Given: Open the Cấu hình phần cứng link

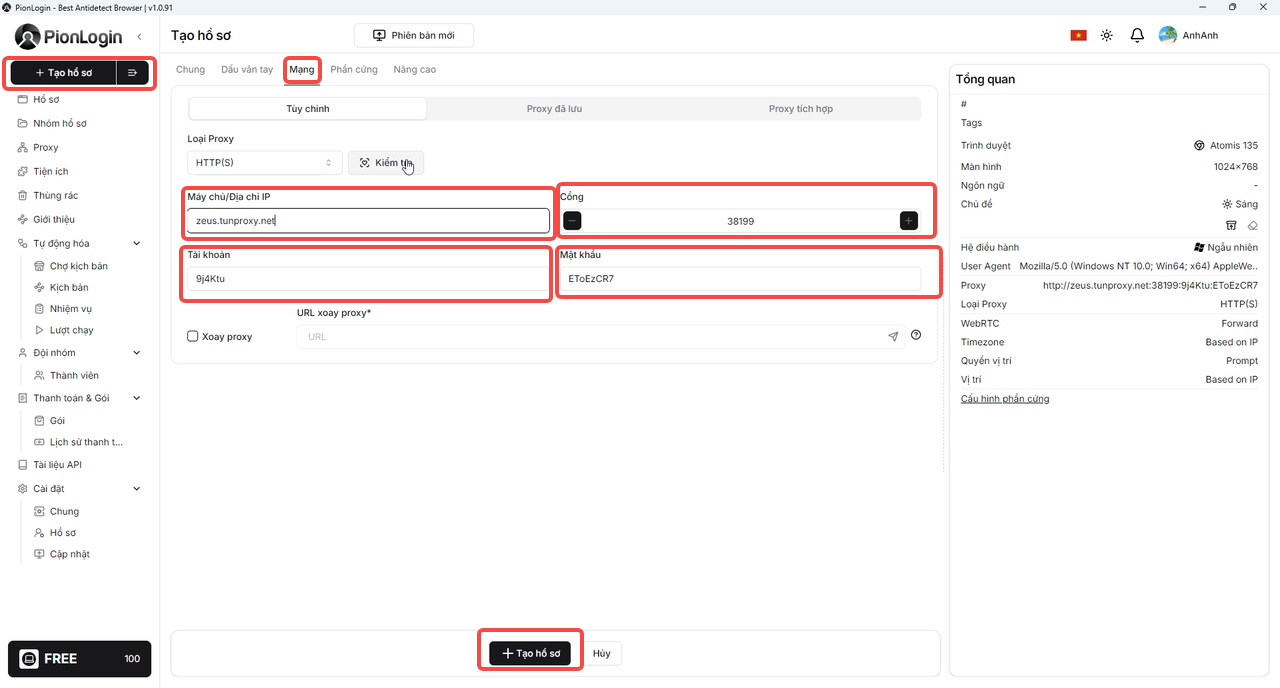Looking at the screenshot, I should [x=1004, y=399].
